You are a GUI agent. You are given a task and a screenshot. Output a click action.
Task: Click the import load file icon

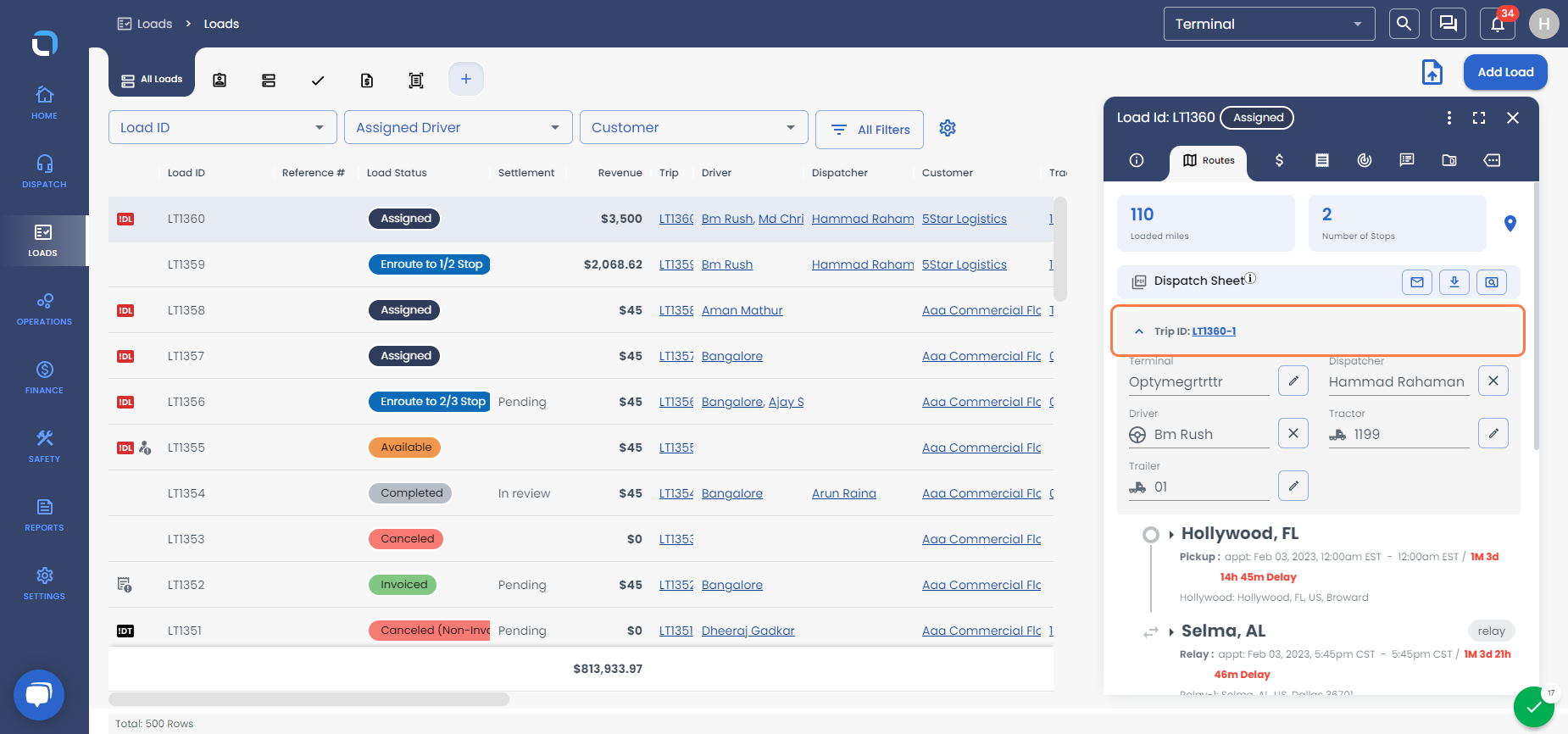pos(1432,72)
